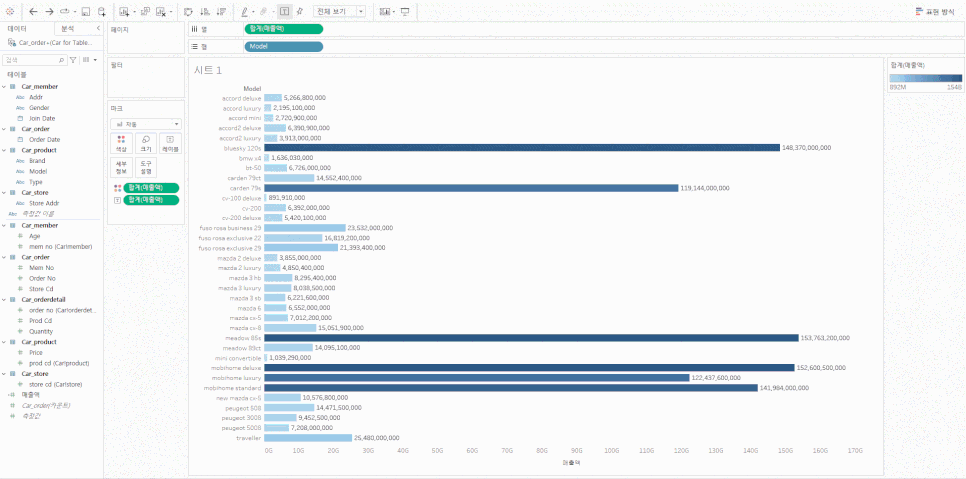Collapse the Car_store table containing Store Addr
The image size is (966, 479).
pyautogui.click(x=6, y=192)
